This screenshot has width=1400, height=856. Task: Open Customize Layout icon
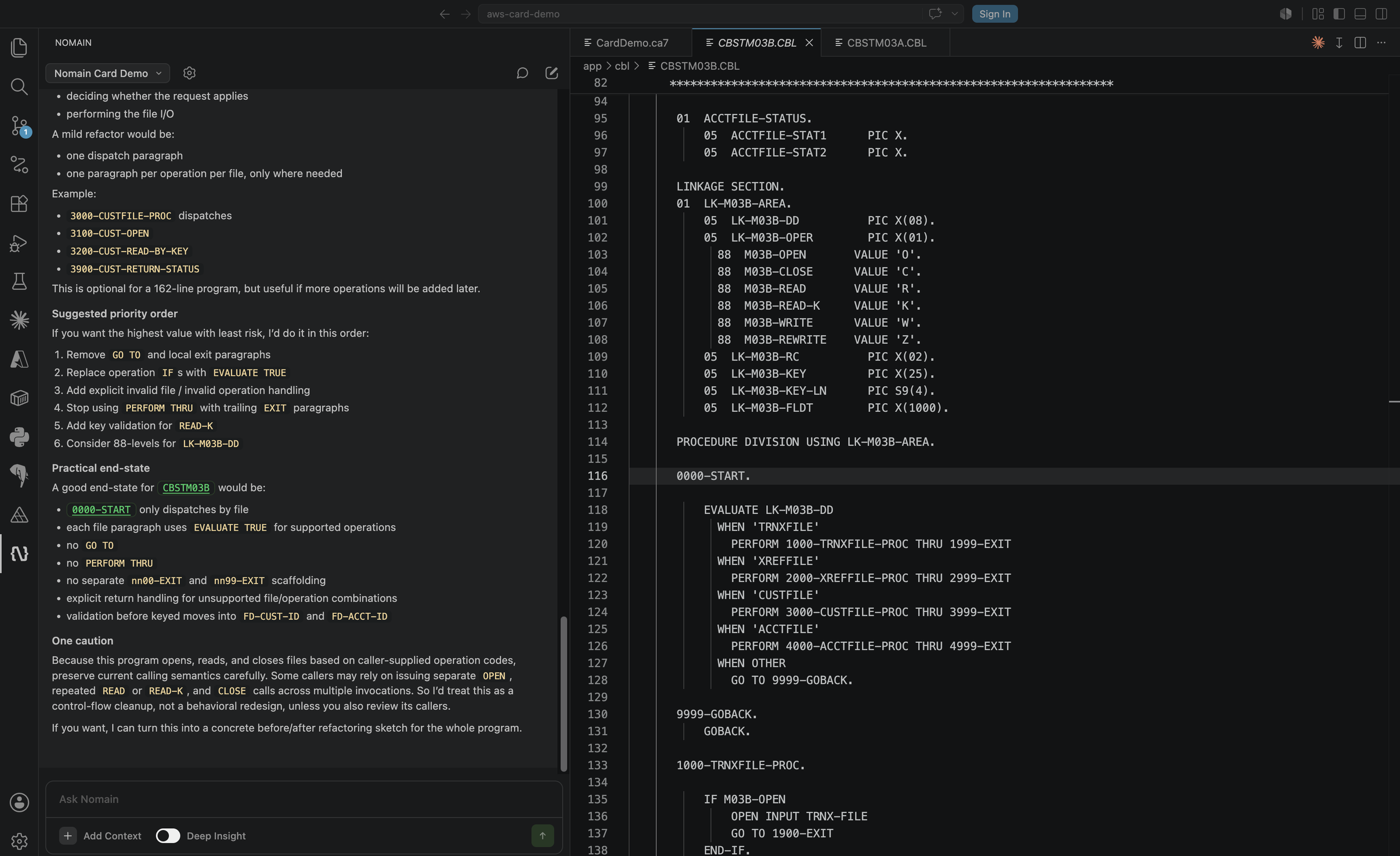1318,14
